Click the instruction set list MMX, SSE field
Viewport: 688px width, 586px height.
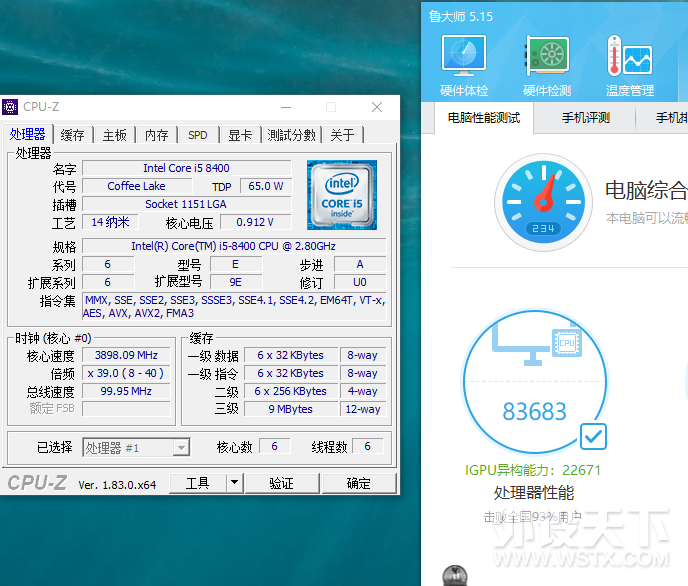click(234, 306)
